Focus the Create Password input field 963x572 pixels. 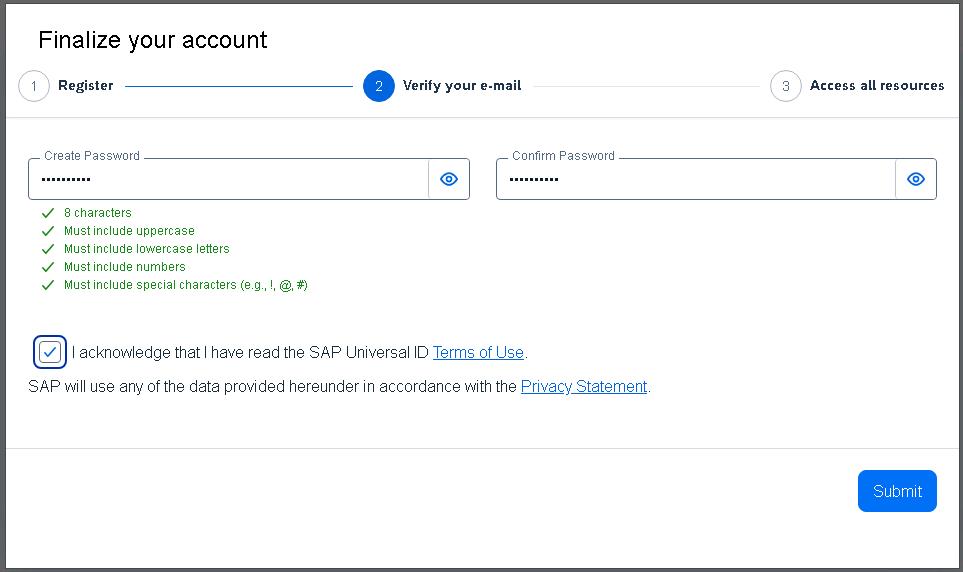[230, 180]
